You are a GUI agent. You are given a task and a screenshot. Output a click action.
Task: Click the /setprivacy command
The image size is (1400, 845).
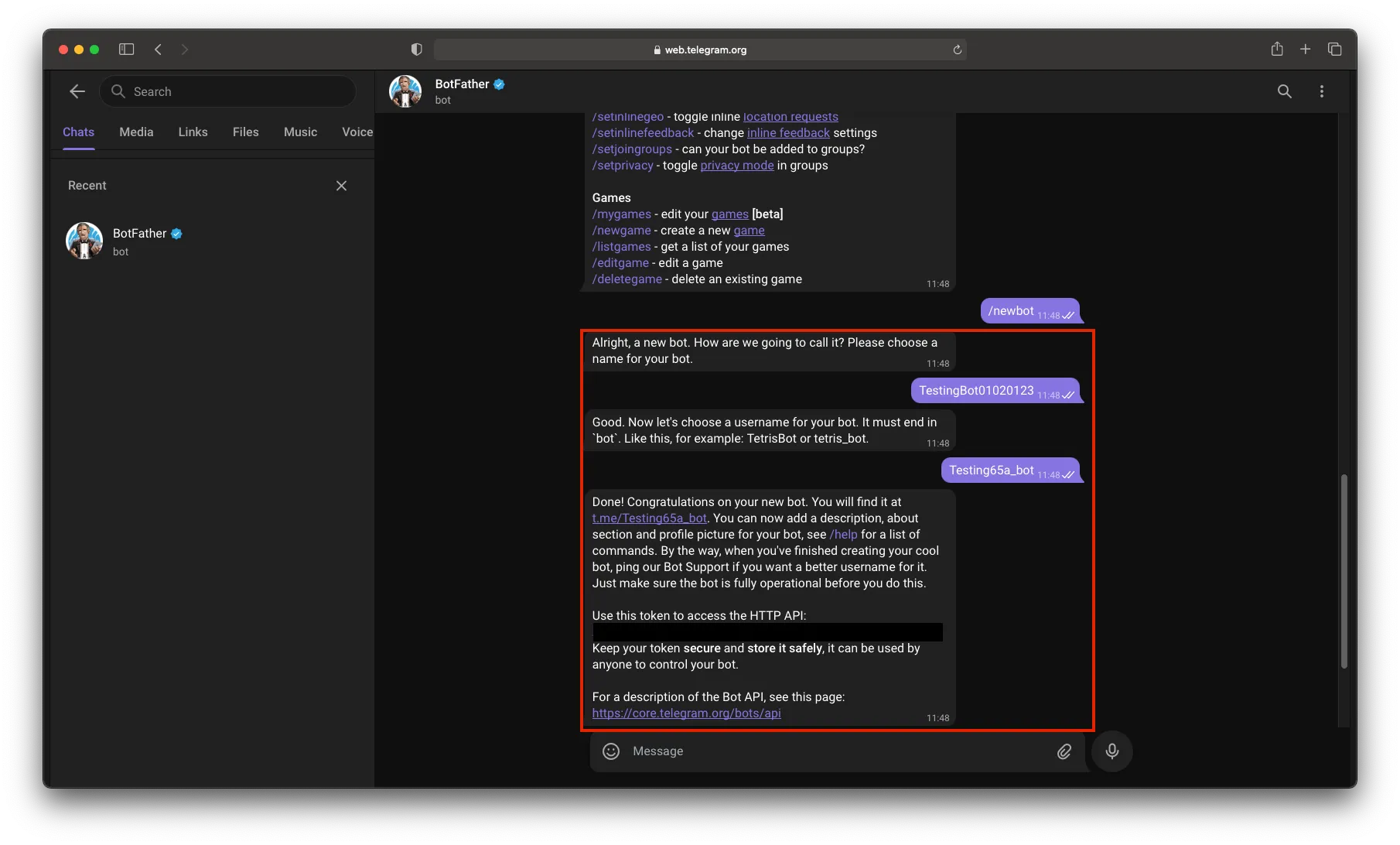623,166
